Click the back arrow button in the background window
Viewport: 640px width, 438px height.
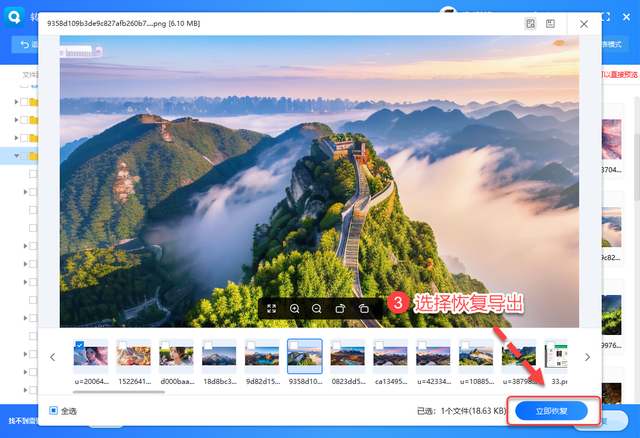[25, 44]
